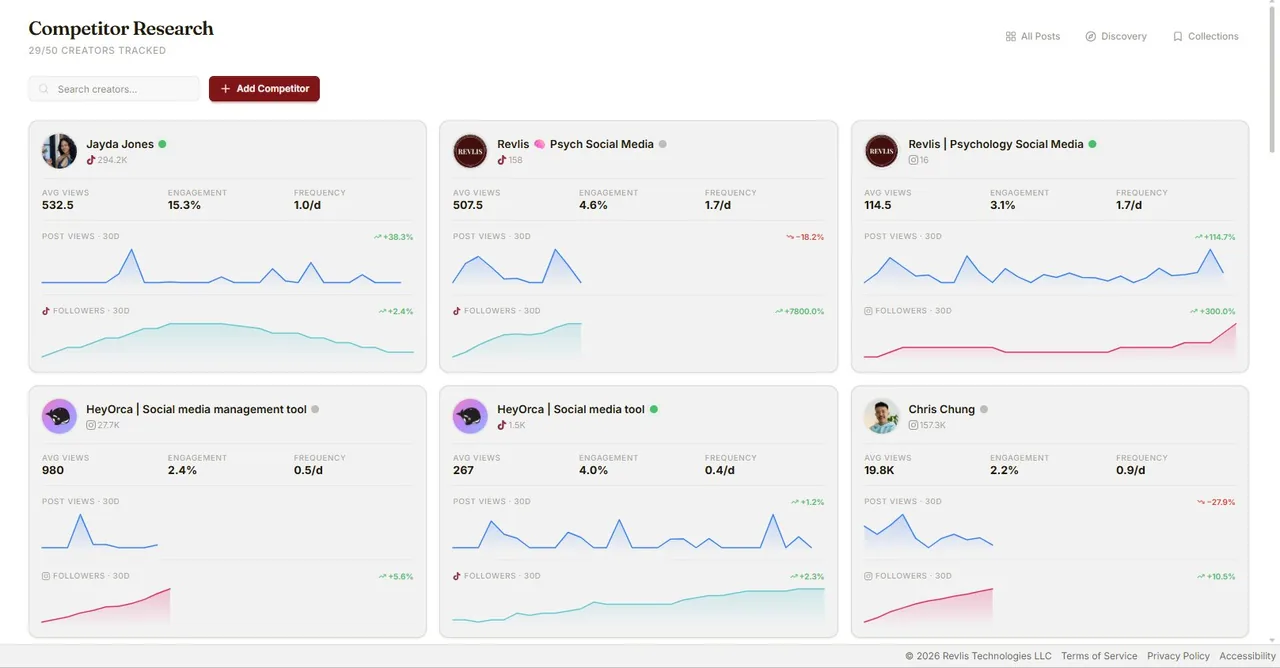Open Jayda Jones creator name
Screen dimensions: 1280x668
coord(120,144)
